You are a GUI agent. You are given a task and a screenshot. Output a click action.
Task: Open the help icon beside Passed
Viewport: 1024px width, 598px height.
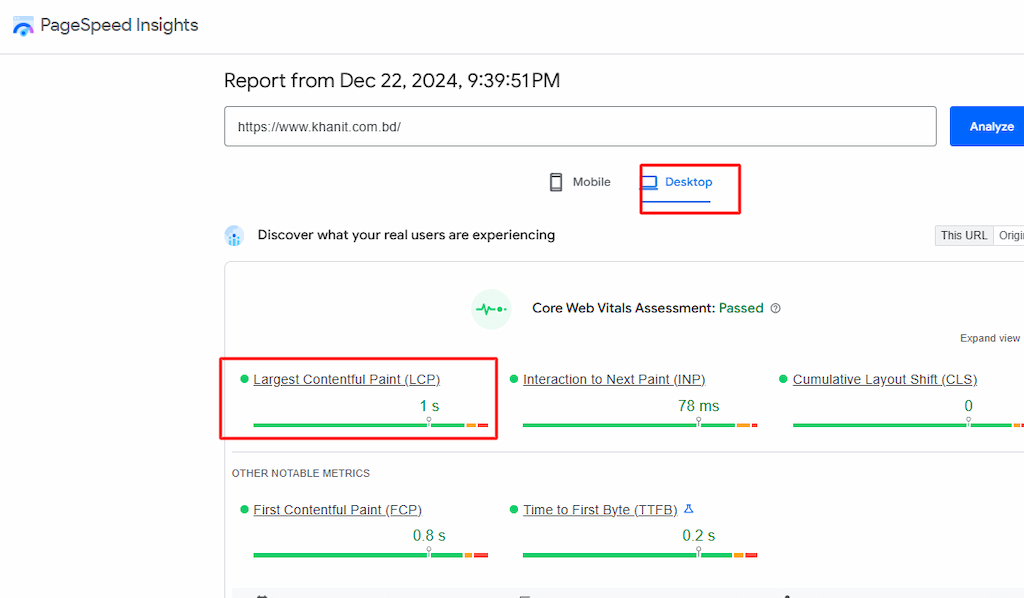point(776,309)
